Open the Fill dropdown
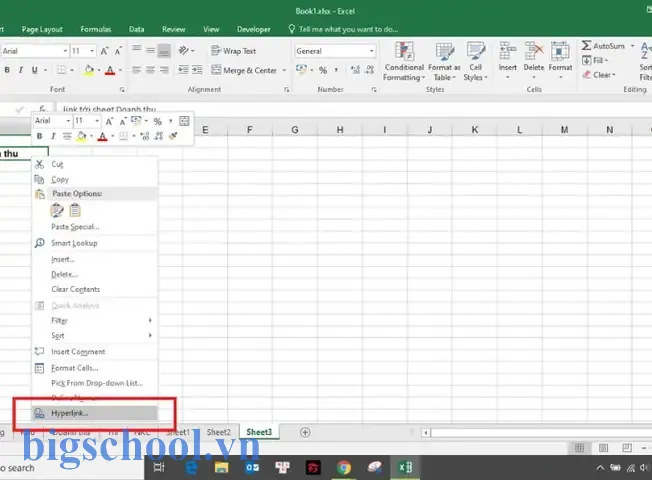Viewport: 652px width, 480px height. tap(595, 61)
